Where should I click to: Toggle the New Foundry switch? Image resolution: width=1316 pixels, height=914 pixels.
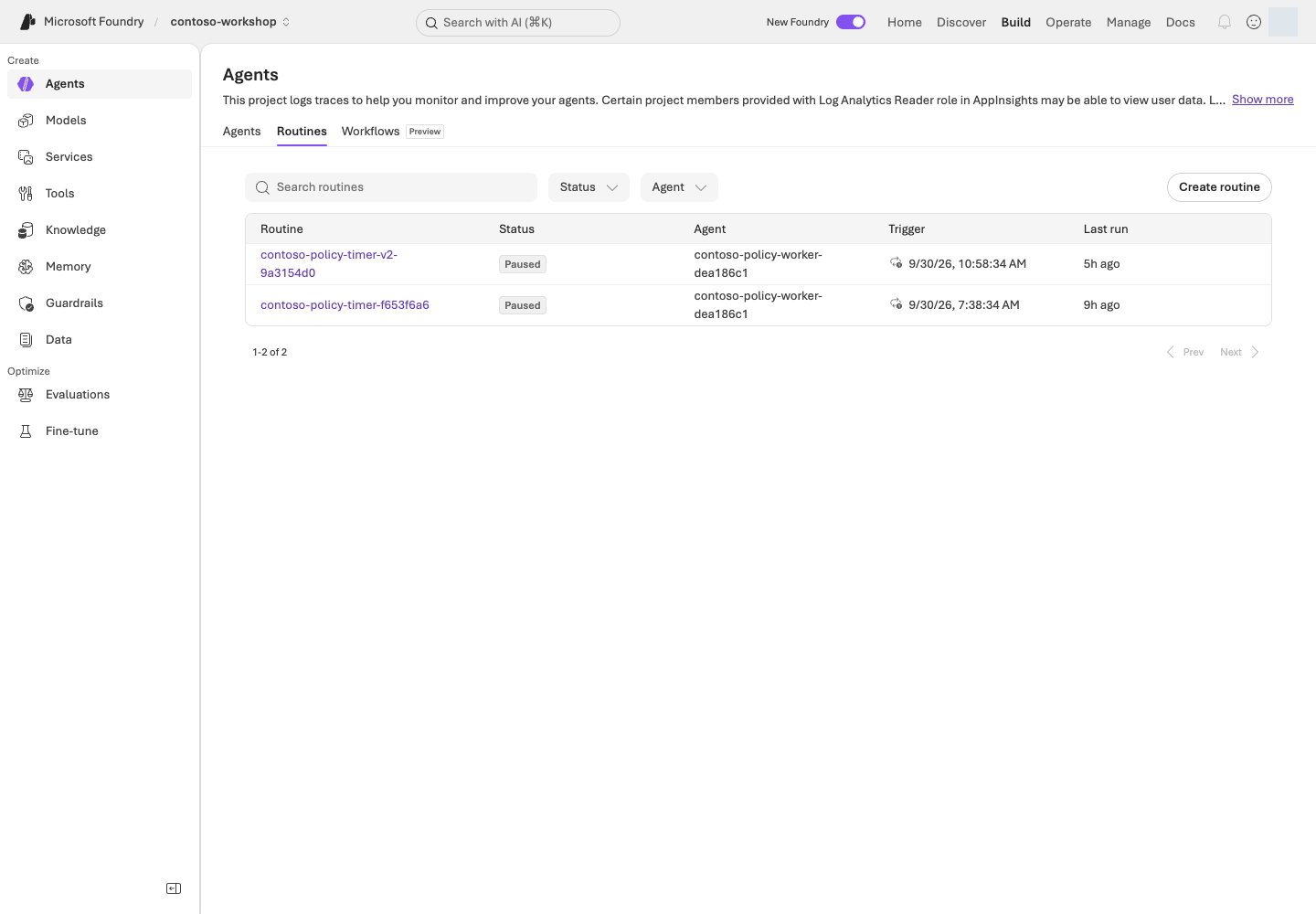[x=851, y=22]
